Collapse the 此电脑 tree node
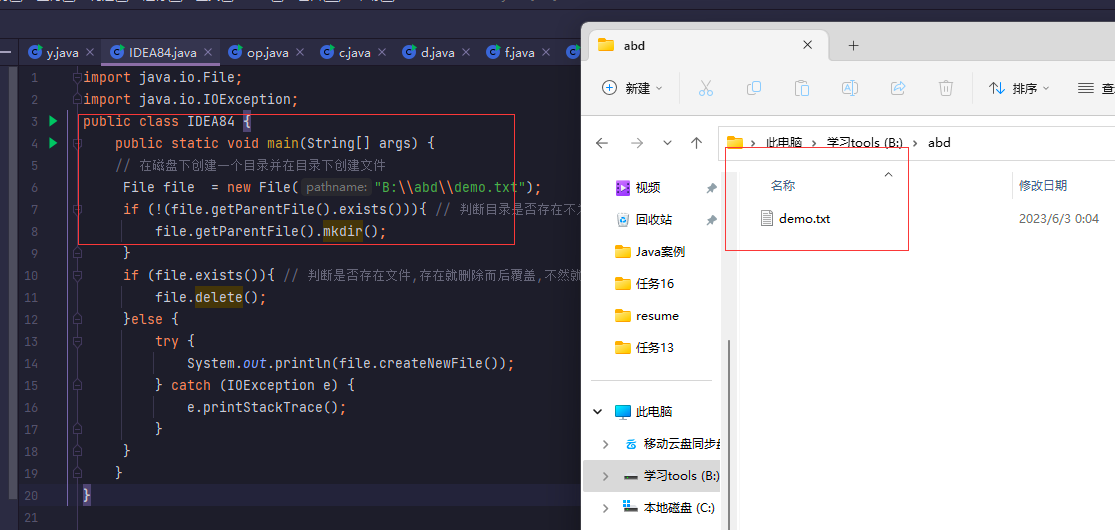1115x530 pixels. [x=599, y=412]
